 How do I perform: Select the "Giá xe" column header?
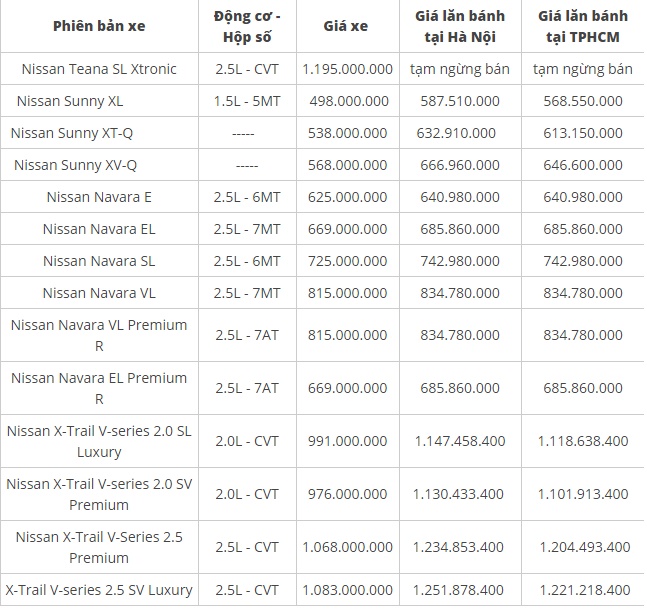point(346,25)
